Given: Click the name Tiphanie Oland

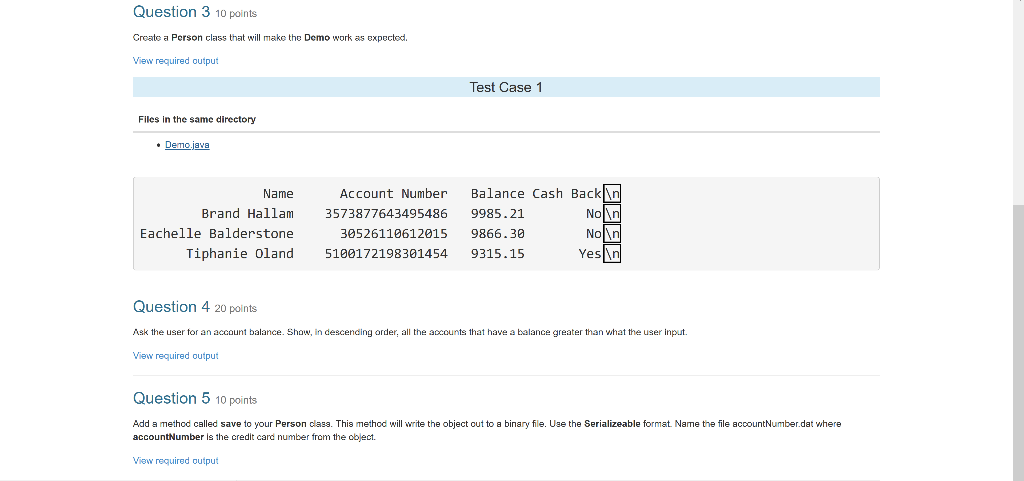Looking at the screenshot, I should (x=240, y=254).
